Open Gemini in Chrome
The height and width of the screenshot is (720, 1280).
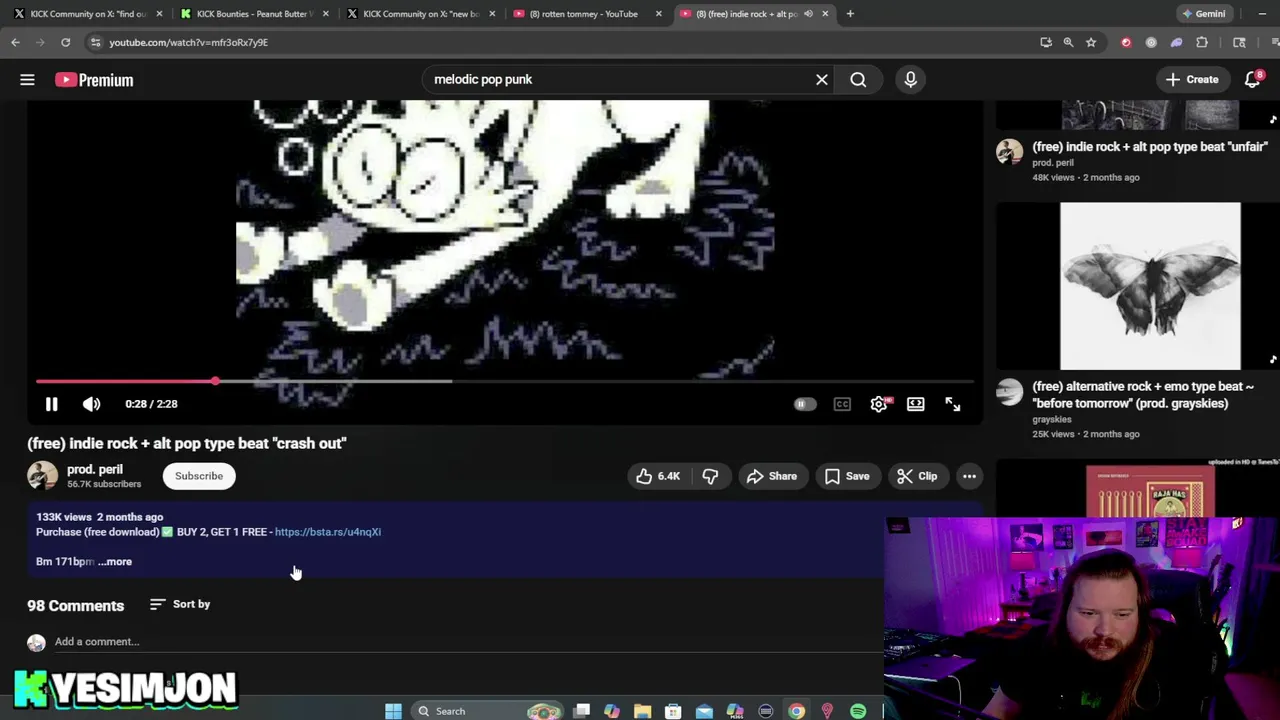tap(1204, 14)
